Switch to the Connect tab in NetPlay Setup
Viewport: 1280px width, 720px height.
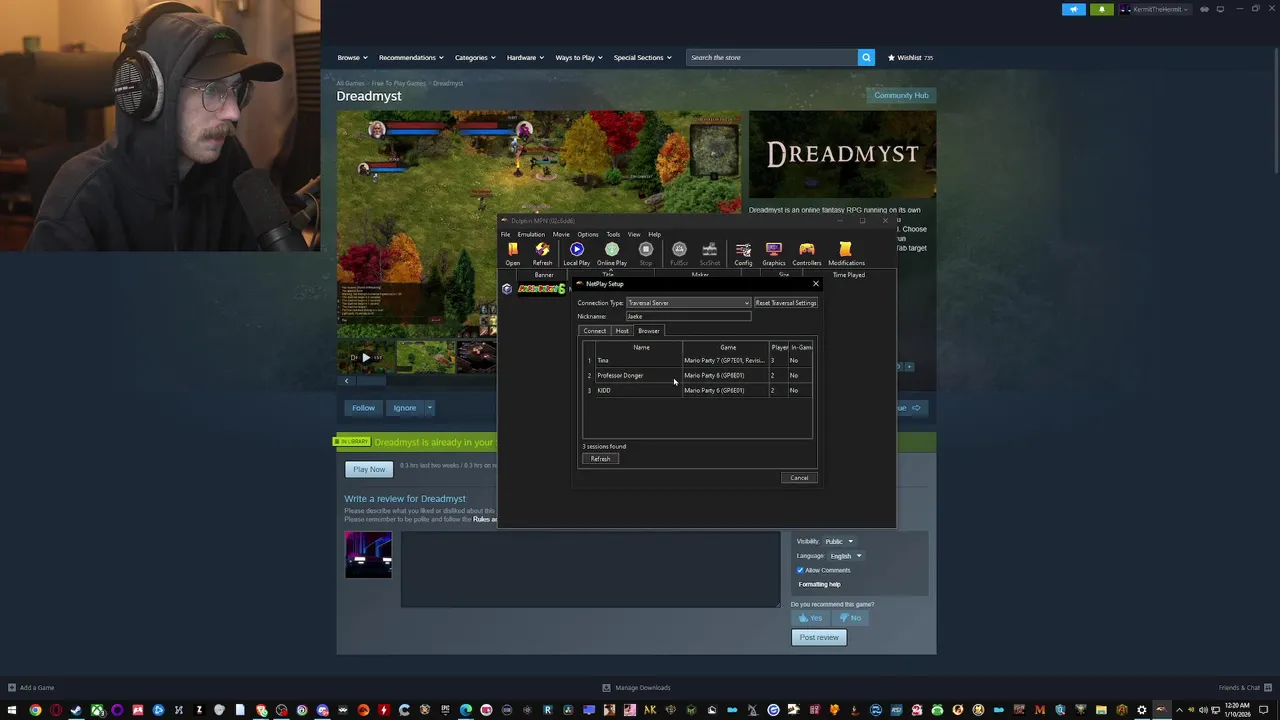[x=595, y=331]
